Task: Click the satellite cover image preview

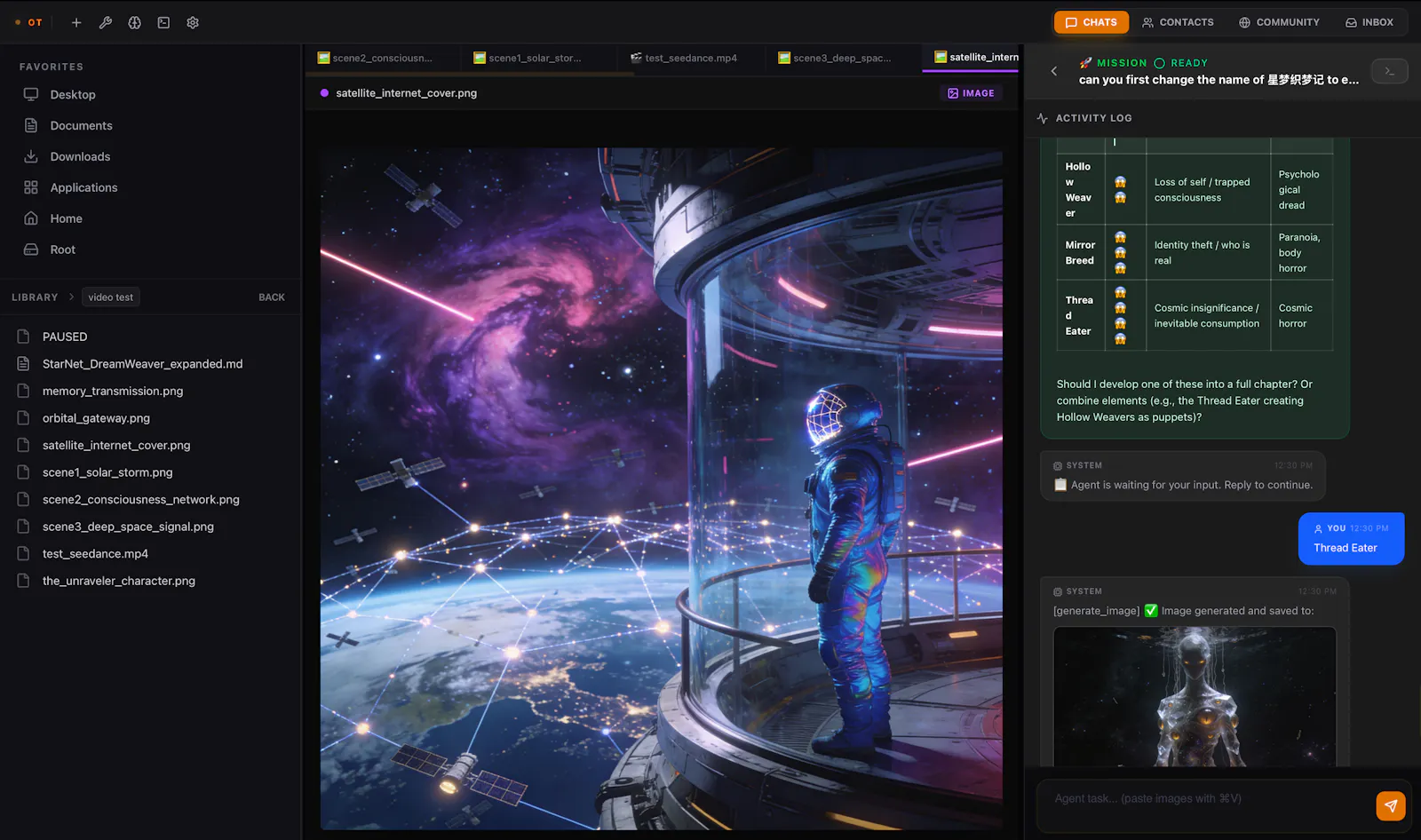Action: [662, 489]
